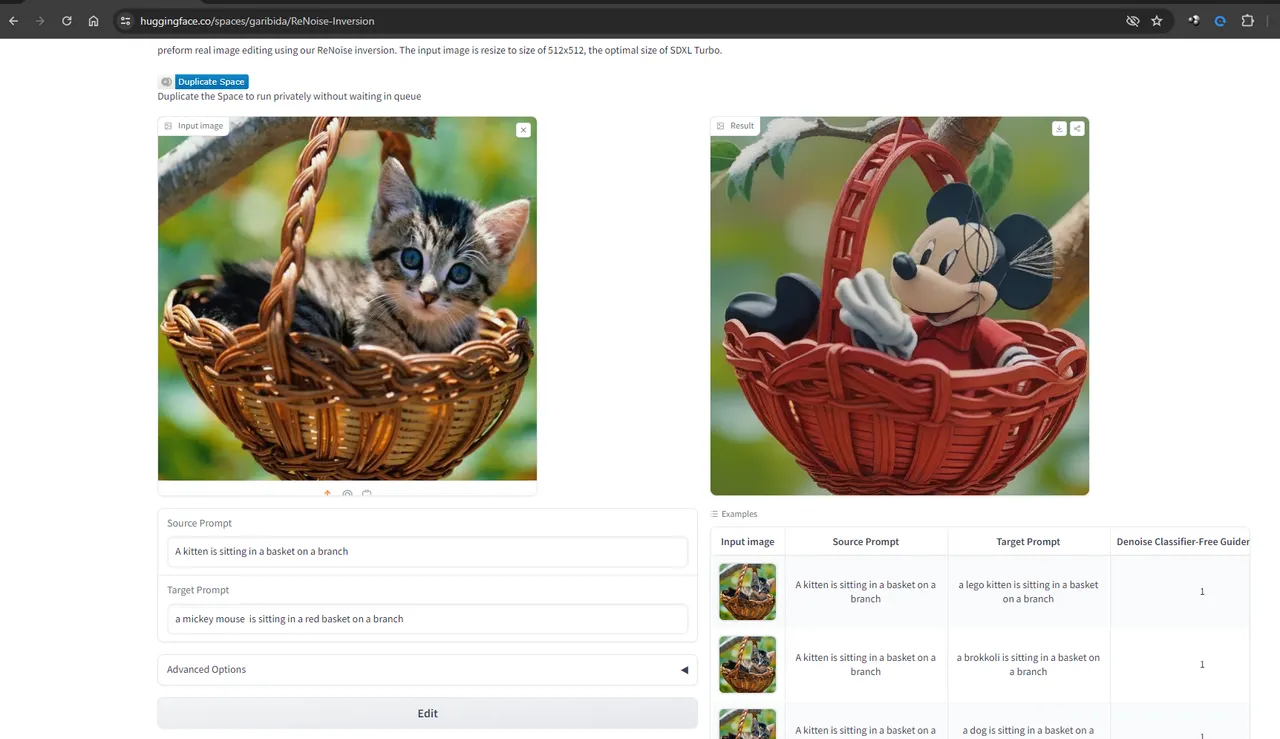Click the Input image label icon
This screenshot has height=739, width=1280.
tap(168, 126)
